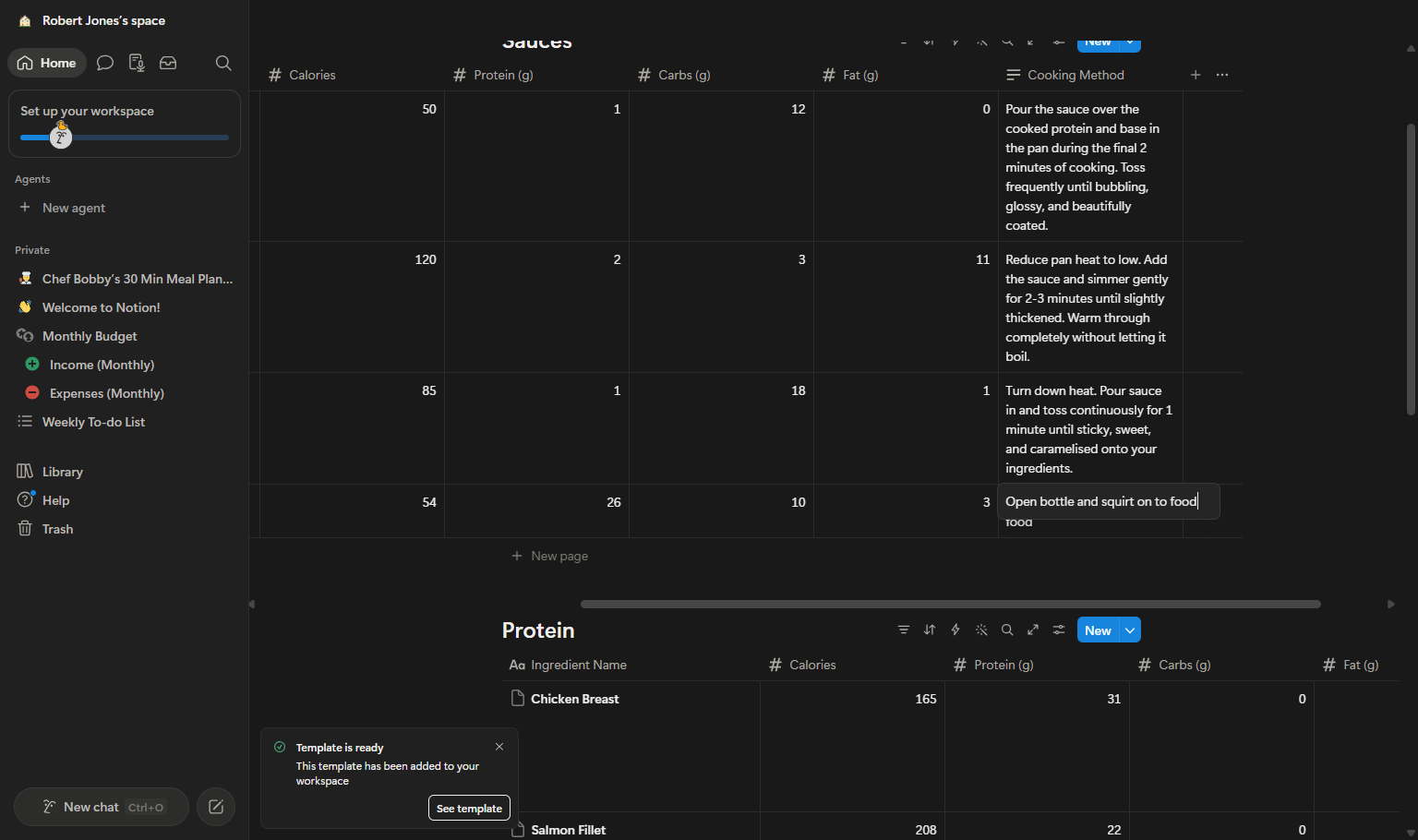
Task: Search within the Protein database
Action: pos(1007,630)
